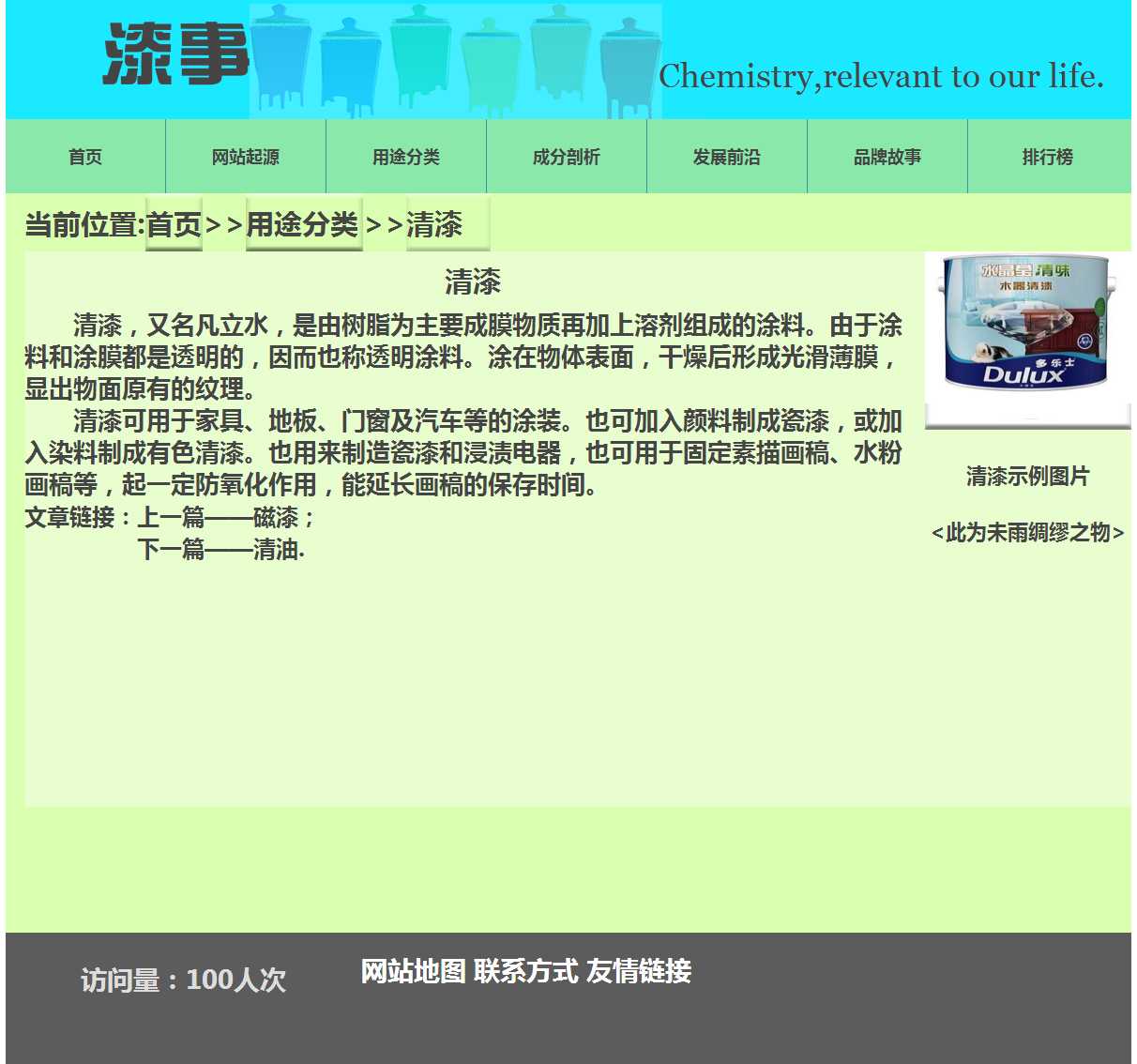Image resolution: width=1137 pixels, height=1064 pixels.
Task: Click the Chemistry tagline in the header
Action: tap(880, 76)
